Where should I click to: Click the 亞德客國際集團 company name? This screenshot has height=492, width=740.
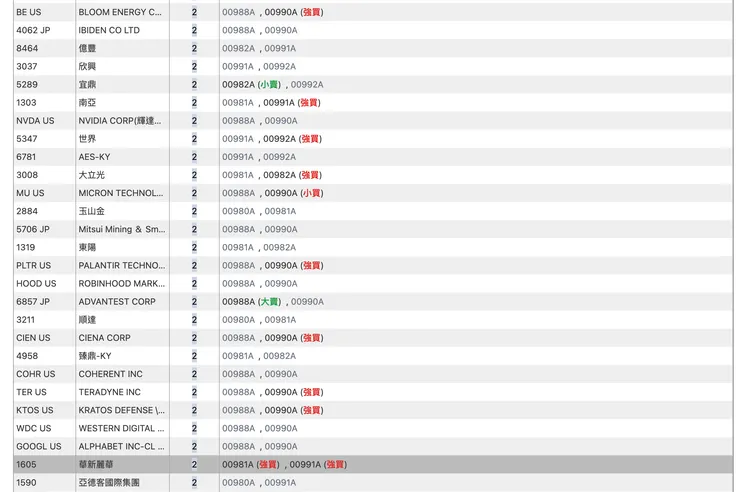coord(109,483)
